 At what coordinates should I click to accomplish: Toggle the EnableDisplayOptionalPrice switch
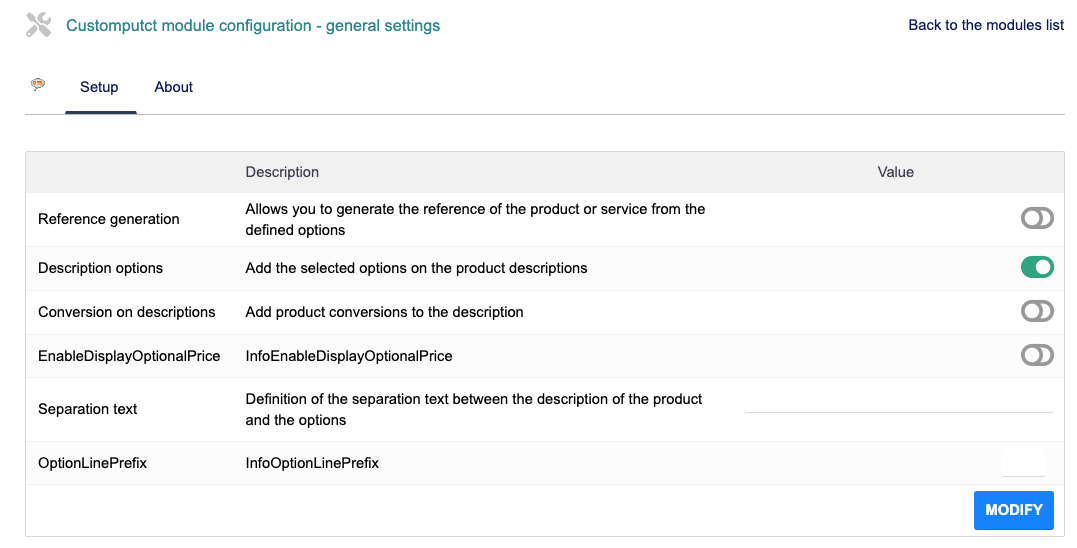(1036, 355)
